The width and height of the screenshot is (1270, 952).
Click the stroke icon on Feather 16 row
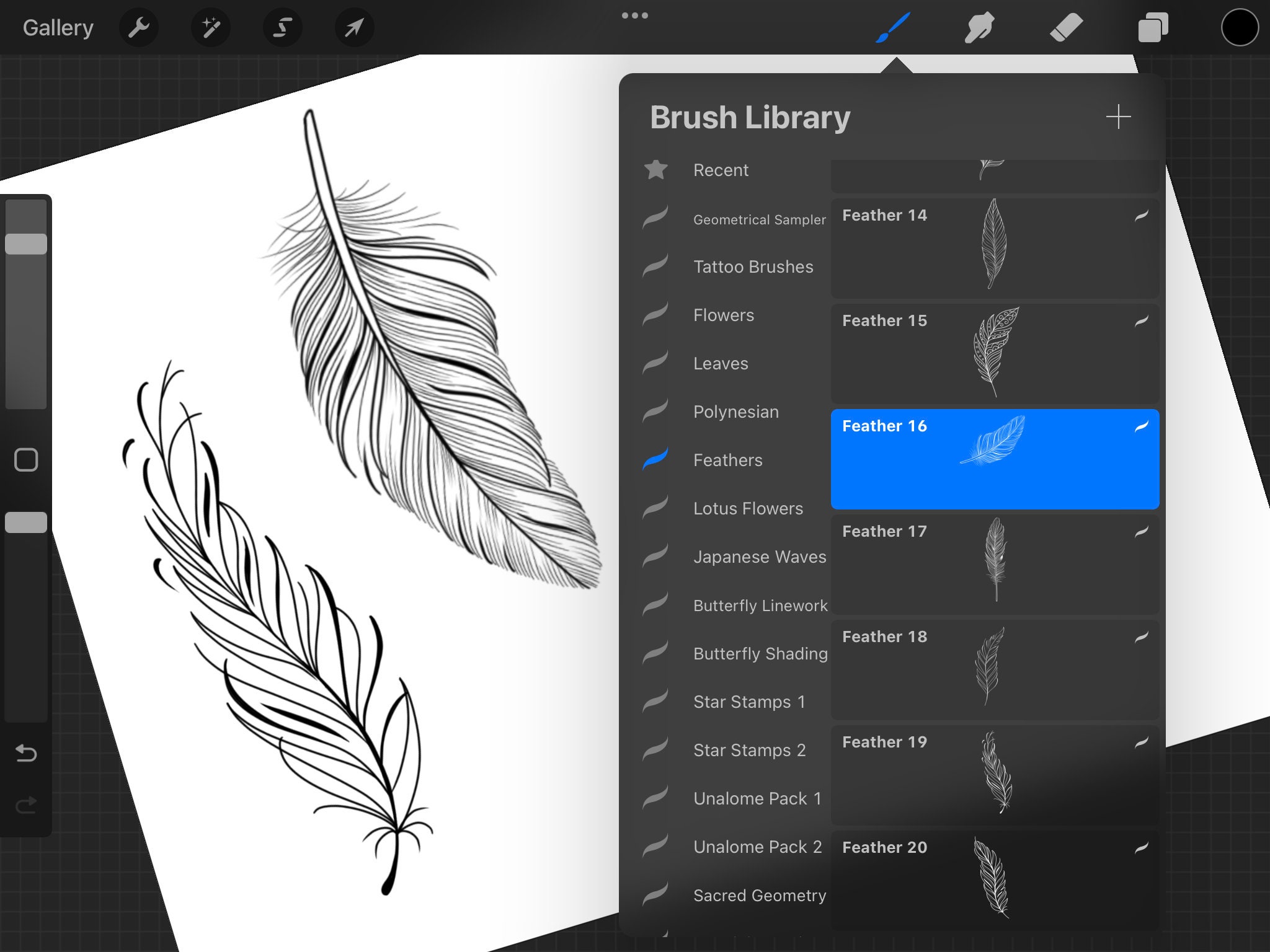tap(1142, 426)
